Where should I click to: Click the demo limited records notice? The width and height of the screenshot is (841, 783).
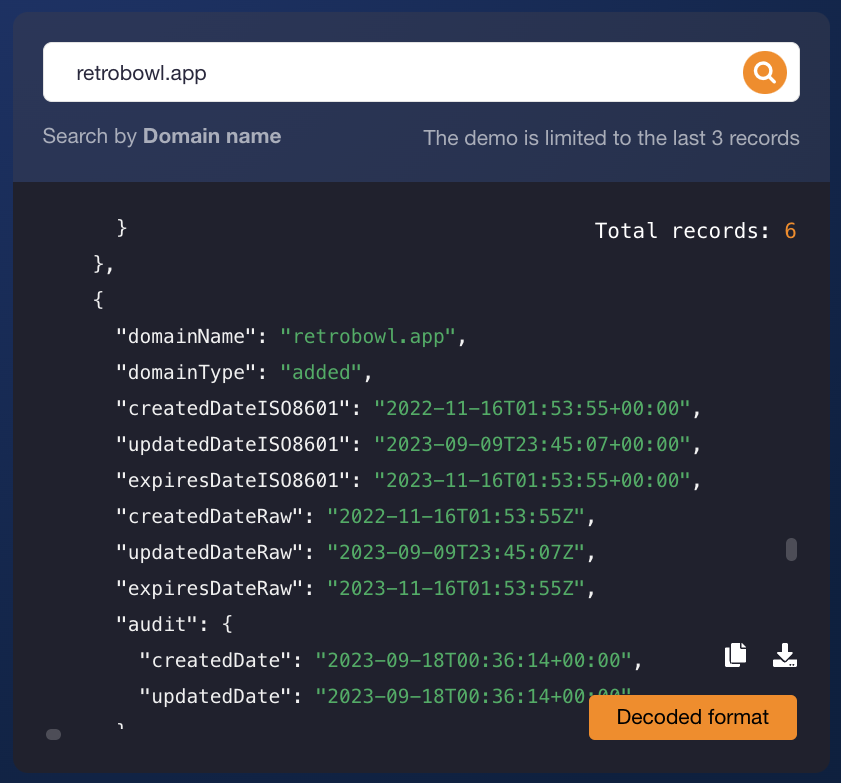pos(611,138)
